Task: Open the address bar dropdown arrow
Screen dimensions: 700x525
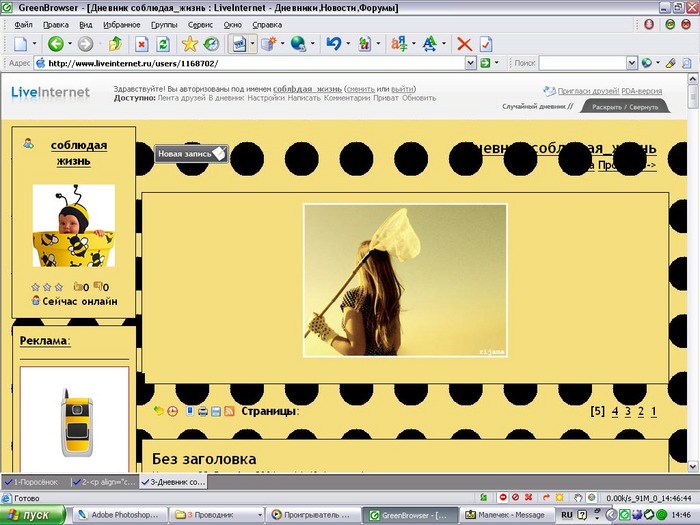Action: pos(471,63)
